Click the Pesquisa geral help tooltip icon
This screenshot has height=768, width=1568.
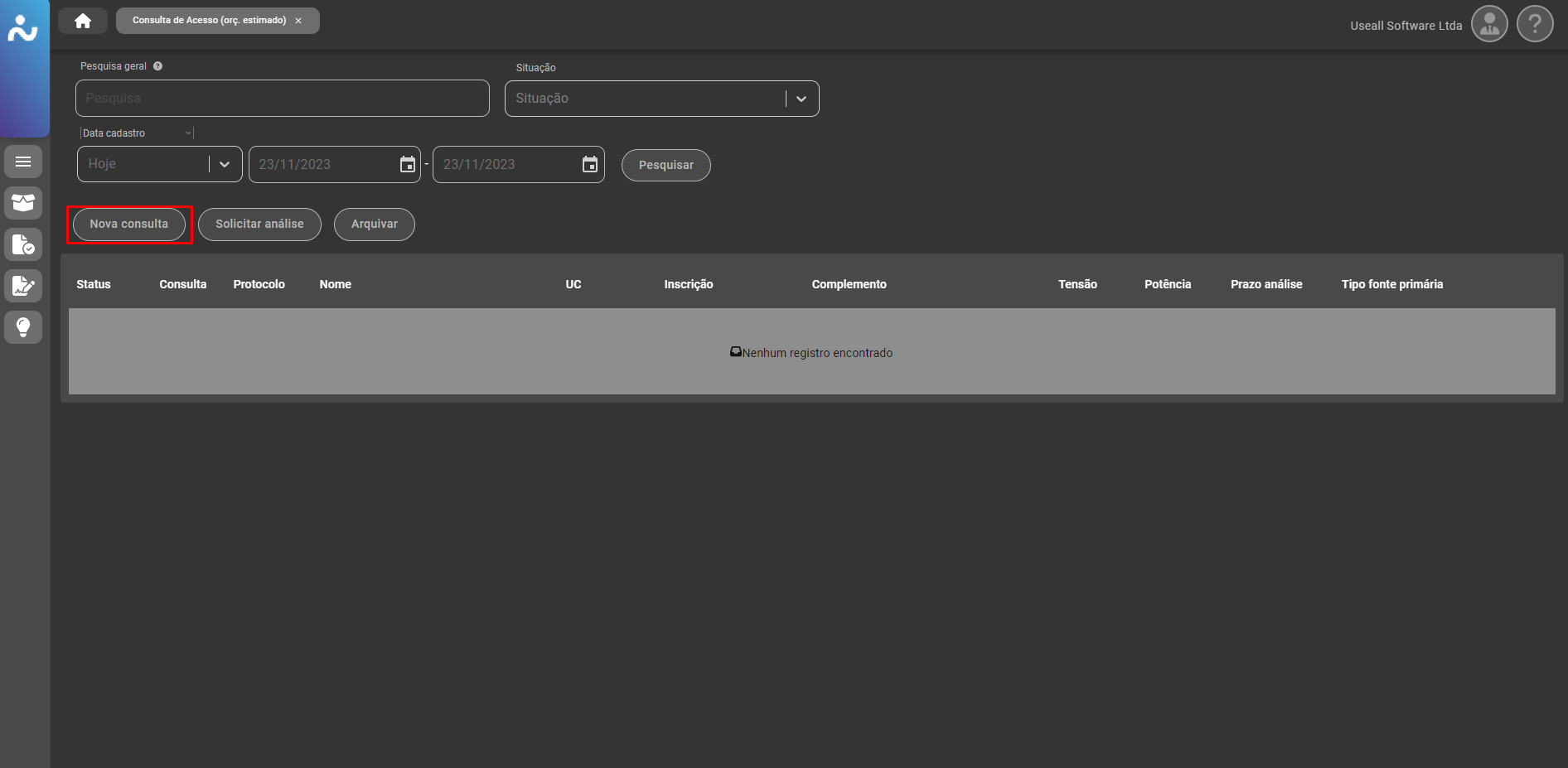coord(157,66)
